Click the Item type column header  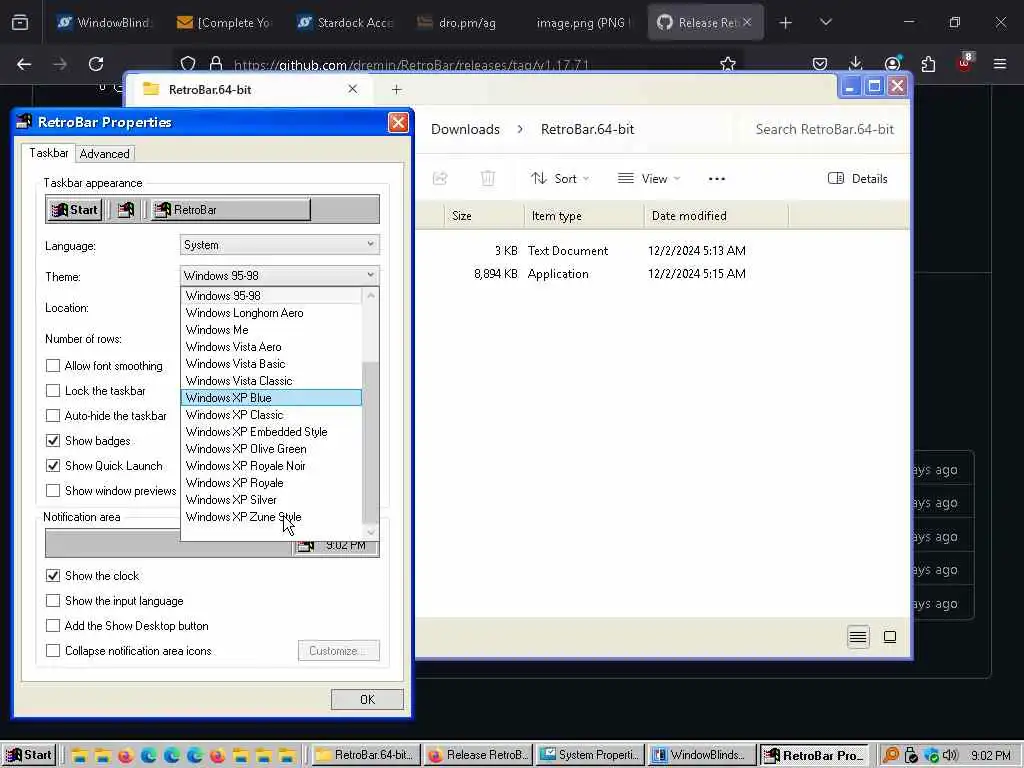click(584, 216)
